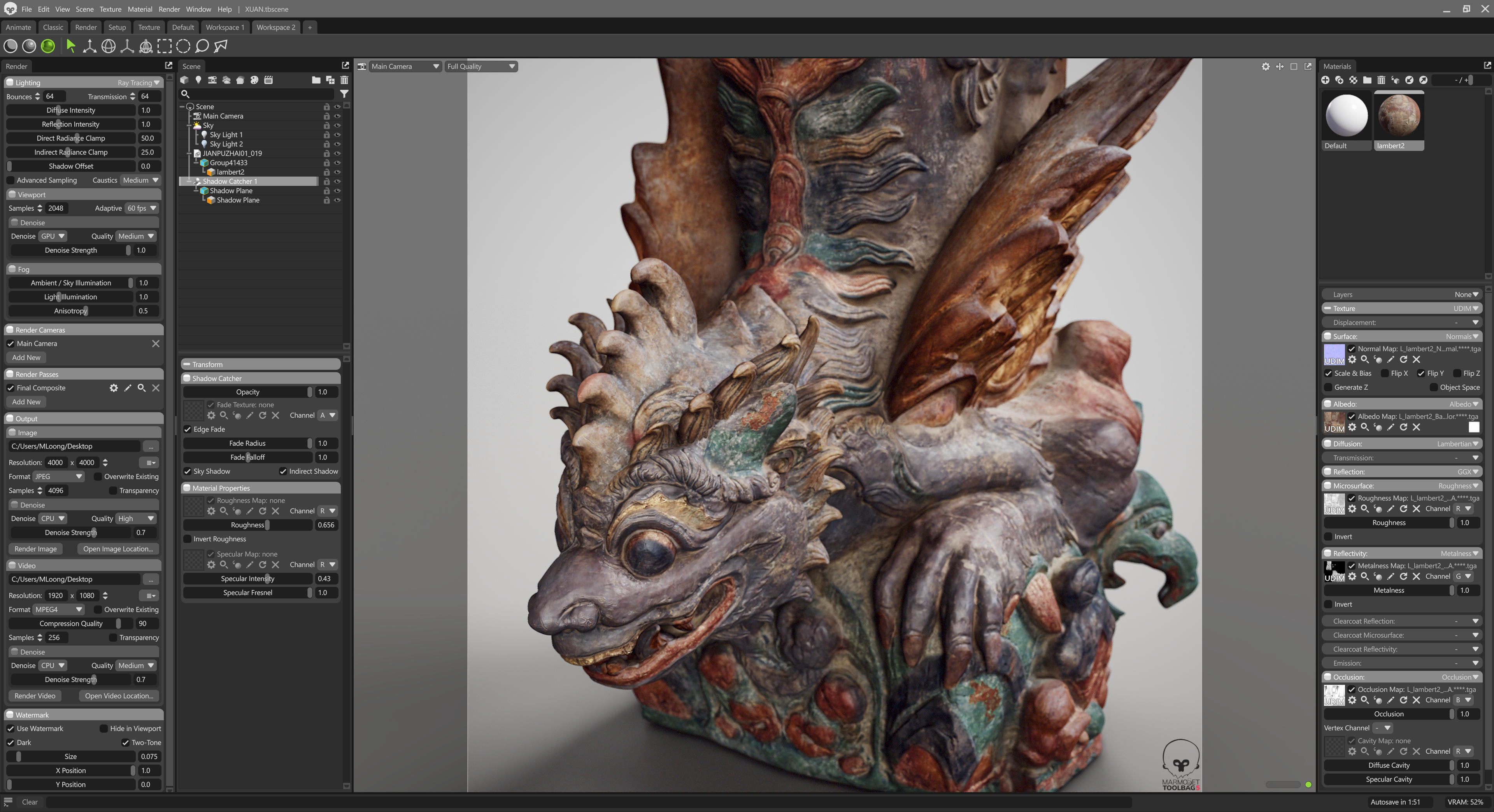
Task: Enable ray tracing green sphere icon
Action: 48,46
